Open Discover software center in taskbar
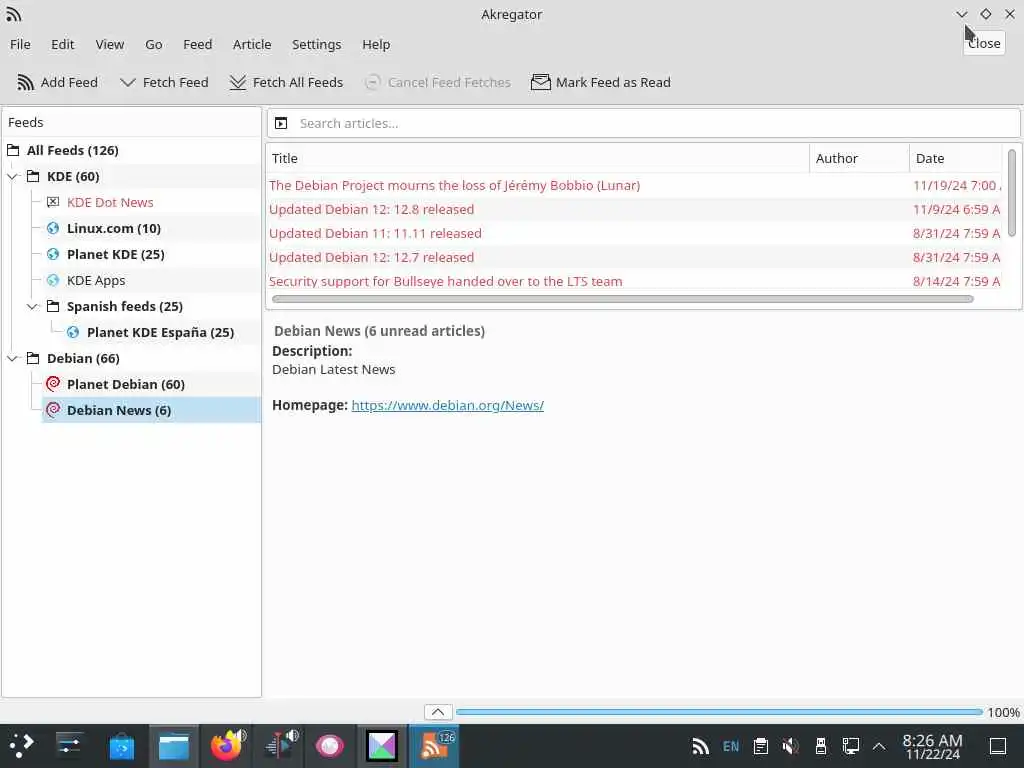The height and width of the screenshot is (768, 1024). [x=121, y=746]
